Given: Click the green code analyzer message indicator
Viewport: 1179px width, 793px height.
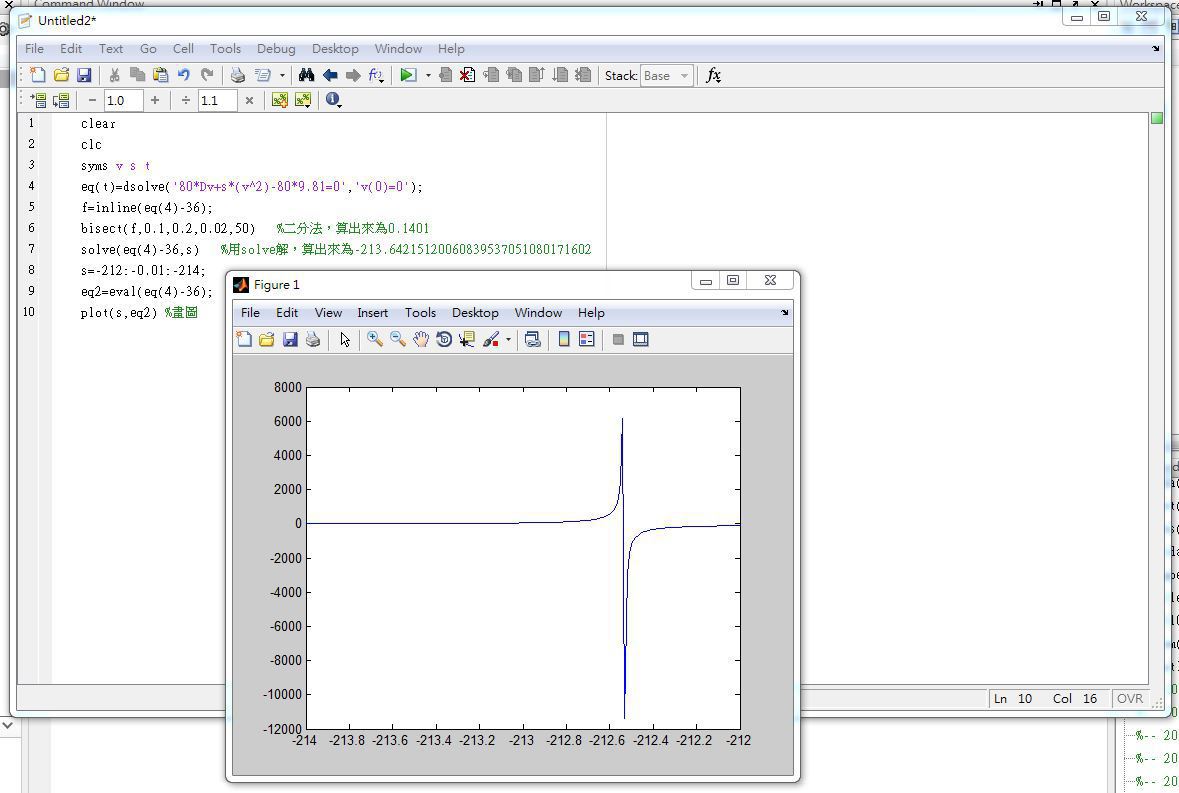Looking at the screenshot, I should (1156, 118).
